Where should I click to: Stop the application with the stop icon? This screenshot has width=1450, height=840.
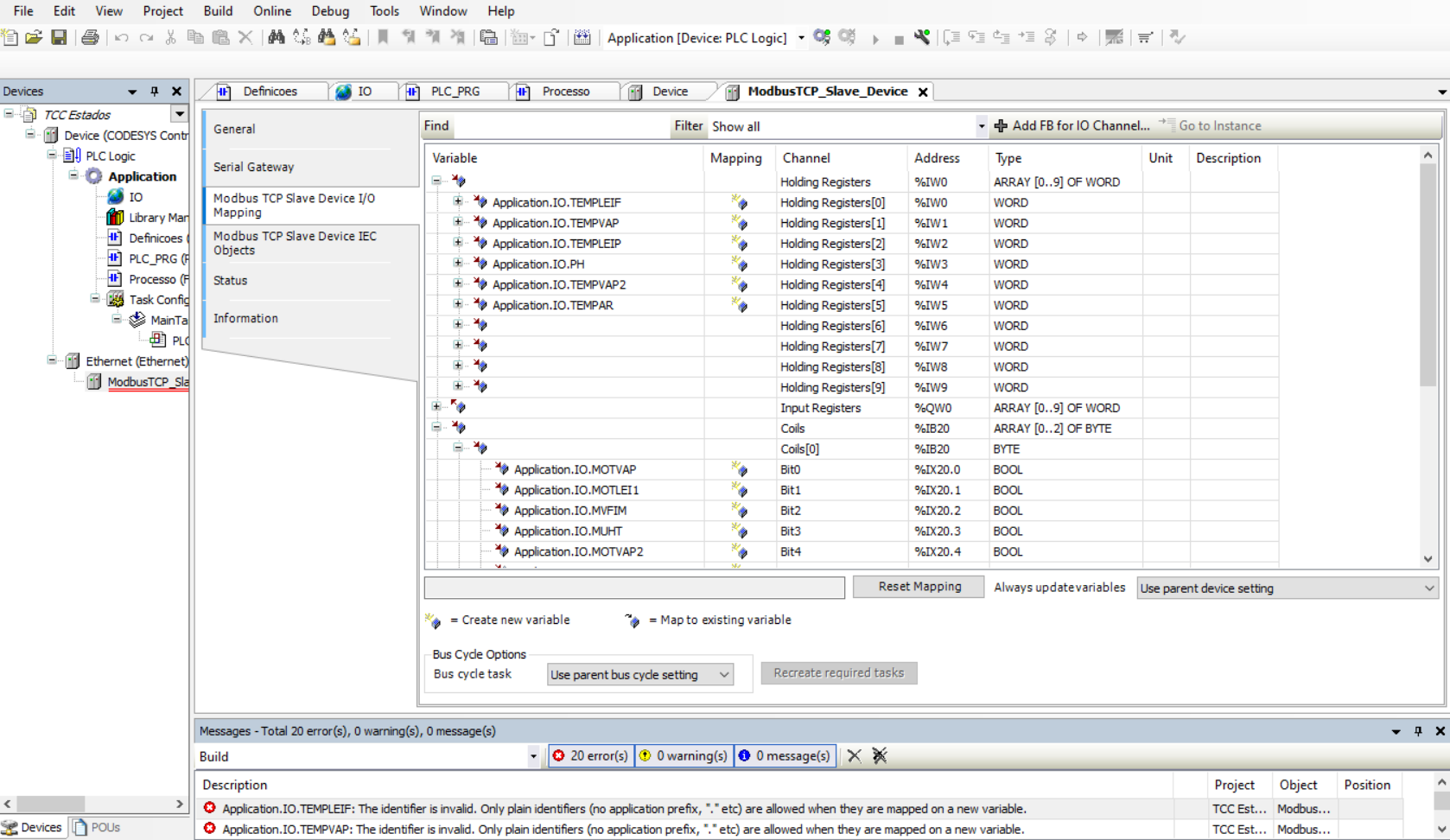(899, 38)
